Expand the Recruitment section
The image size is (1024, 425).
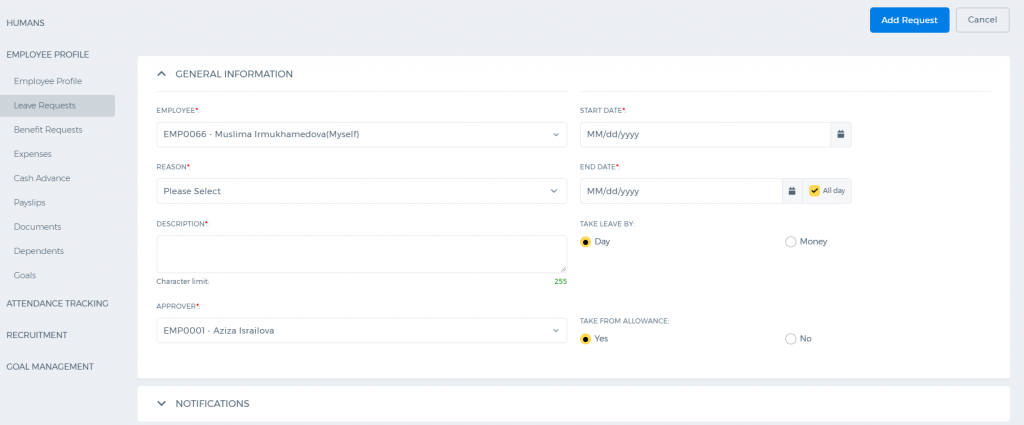[x=37, y=335]
